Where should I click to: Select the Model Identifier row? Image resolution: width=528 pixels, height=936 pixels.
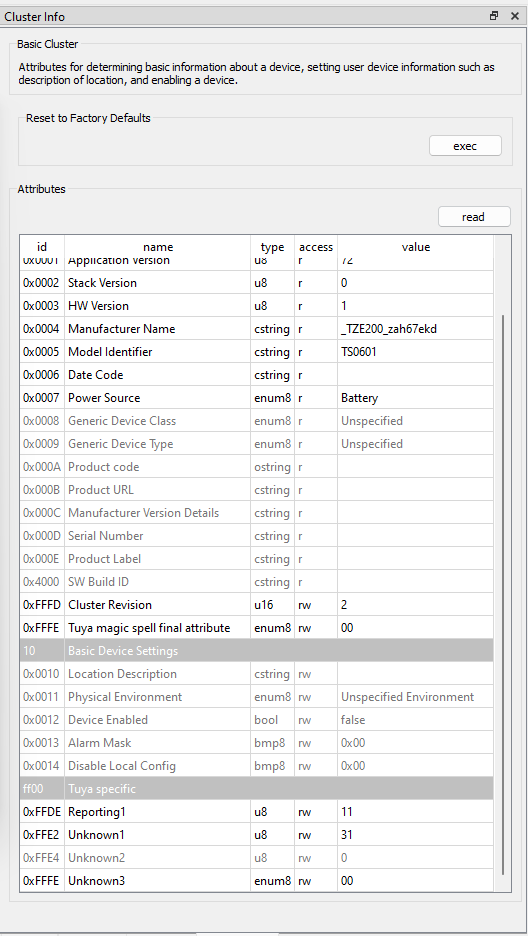(257, 352)
